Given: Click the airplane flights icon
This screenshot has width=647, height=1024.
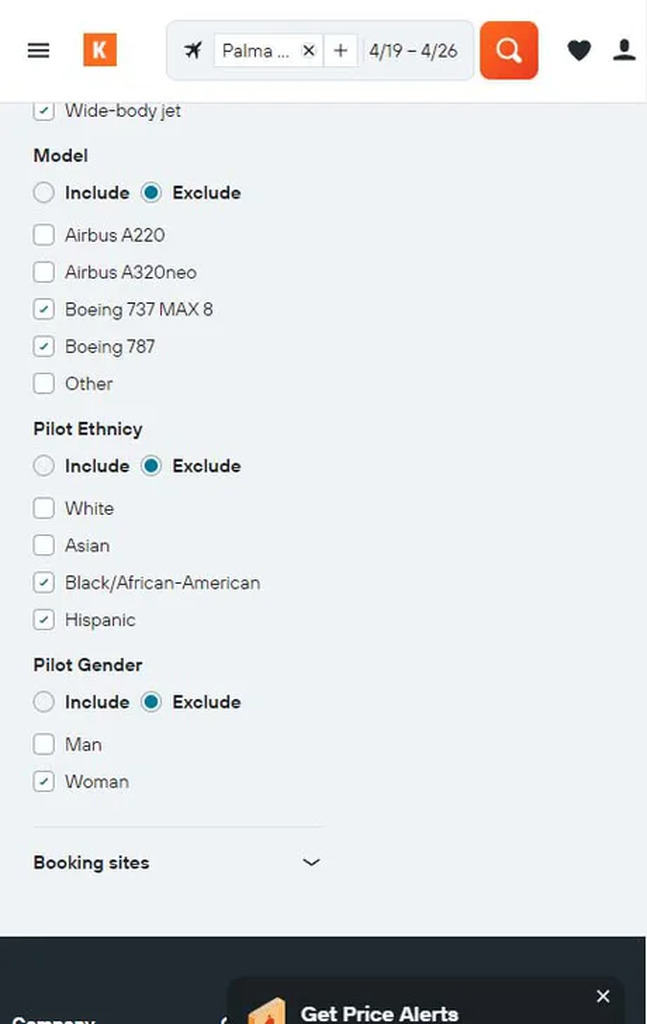Looking at the screenshot, I should pyautogui.click(x=193, y=50).
